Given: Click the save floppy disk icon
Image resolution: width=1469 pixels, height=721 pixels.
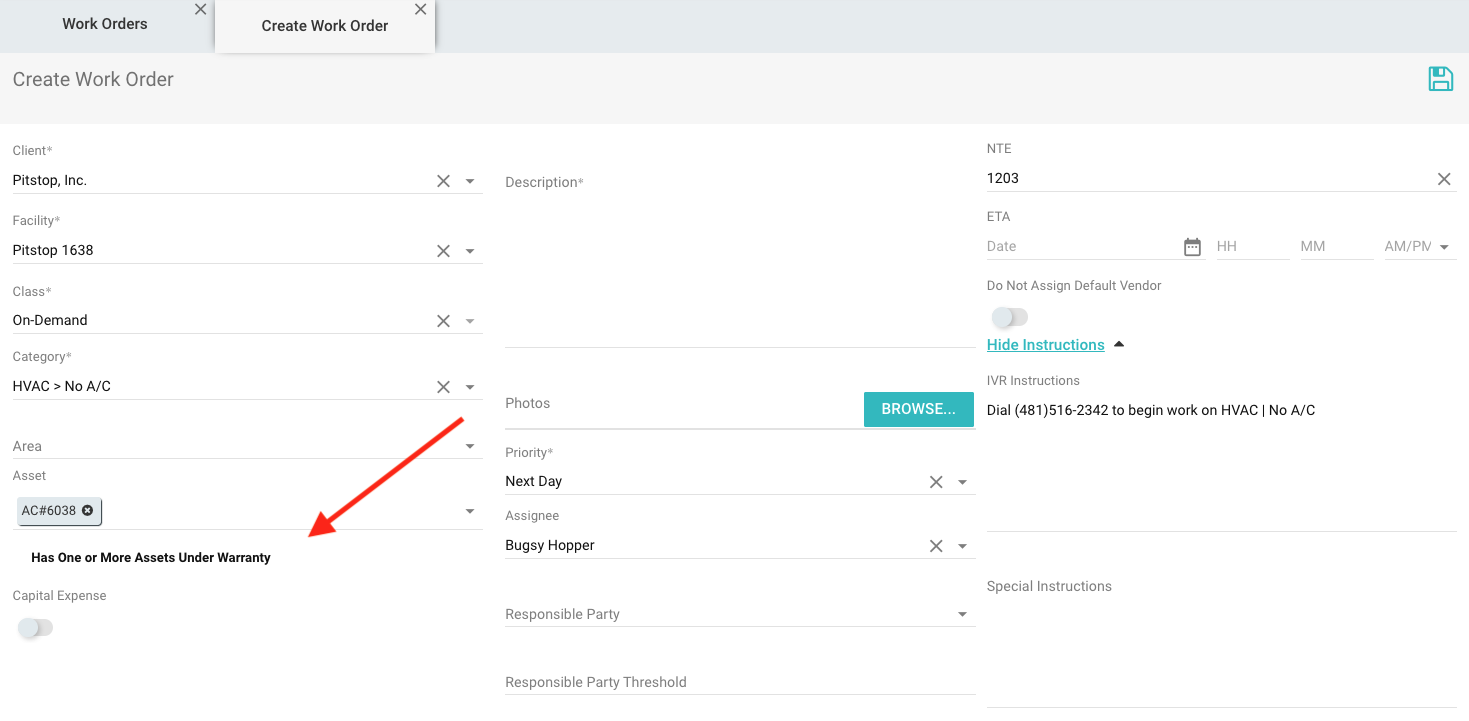Looking at the screenshot, I should [x=1440, y=80].
